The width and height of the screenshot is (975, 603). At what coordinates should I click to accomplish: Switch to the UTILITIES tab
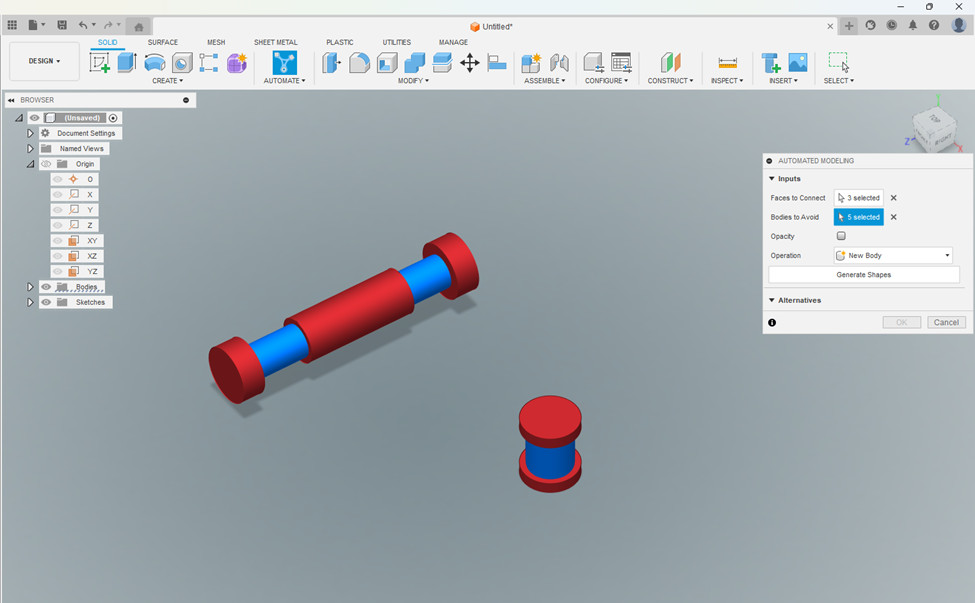tap(397, 42)
